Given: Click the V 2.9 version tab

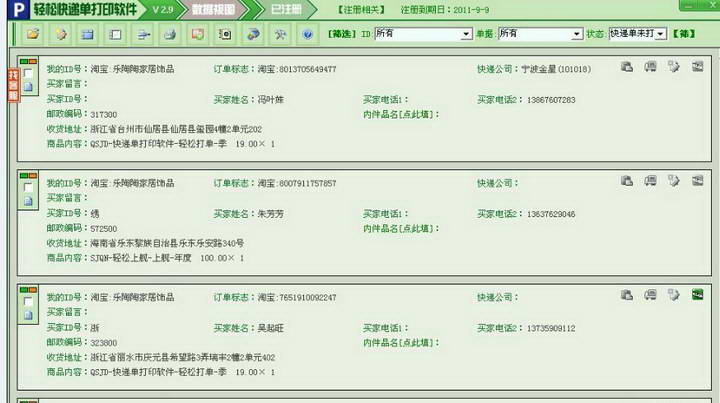Looking at the screenshot, I should pyautogui.click(x=163, y=10).
